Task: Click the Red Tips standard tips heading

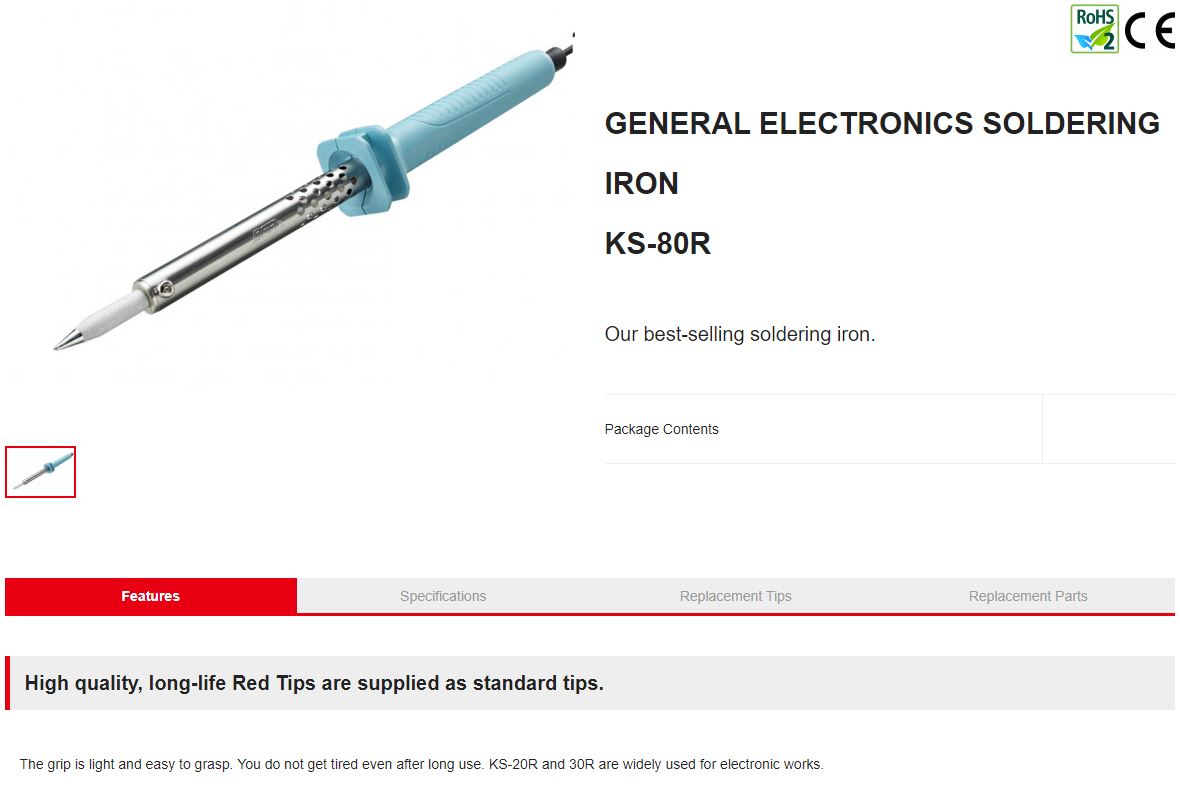Action: (x=314, y=683)
